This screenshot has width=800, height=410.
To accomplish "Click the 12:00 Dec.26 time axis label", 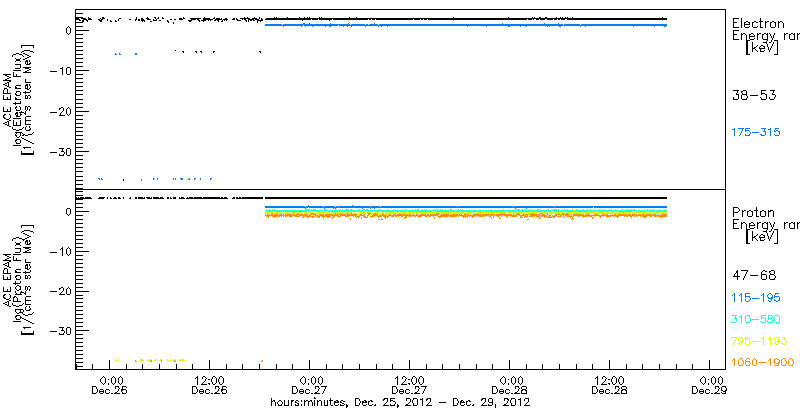I will [209, 386].
